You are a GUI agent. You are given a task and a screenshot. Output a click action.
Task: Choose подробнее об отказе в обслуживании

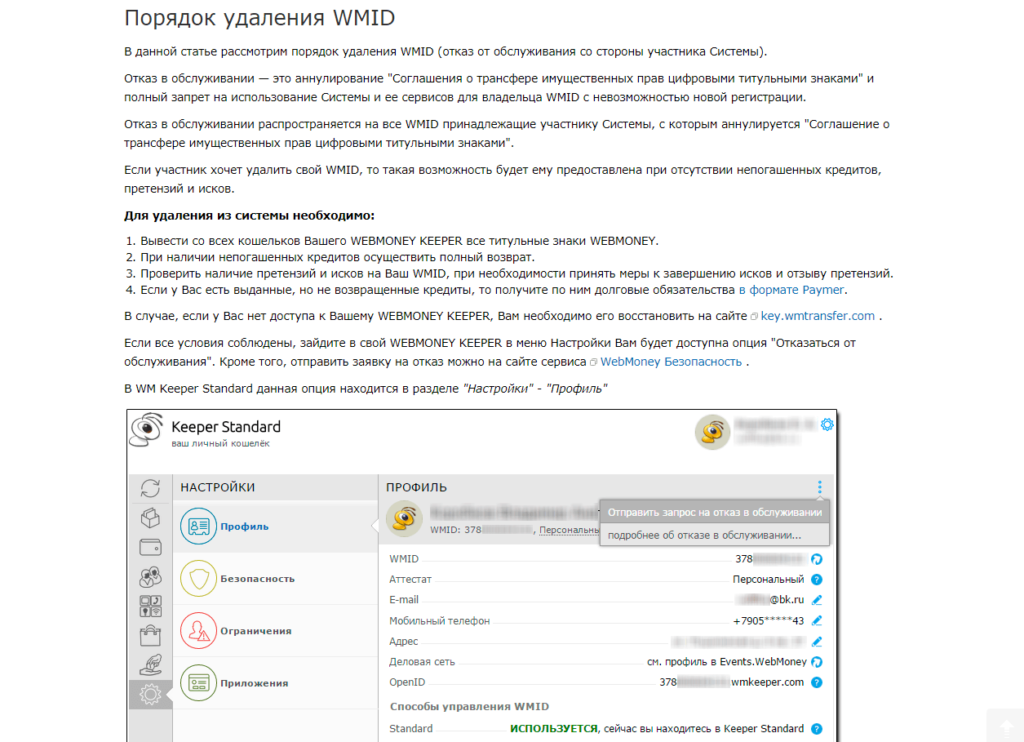(714, 535)
